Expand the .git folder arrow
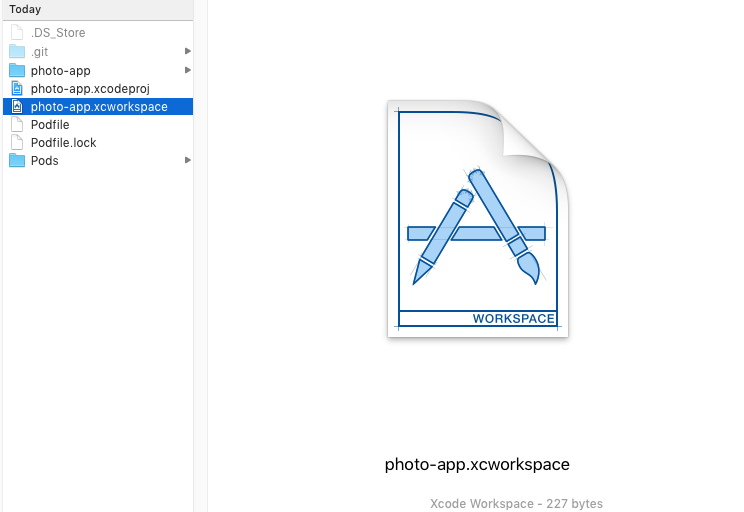The height and width of the screenshot is (512, 744). click(x=187, y=51)
